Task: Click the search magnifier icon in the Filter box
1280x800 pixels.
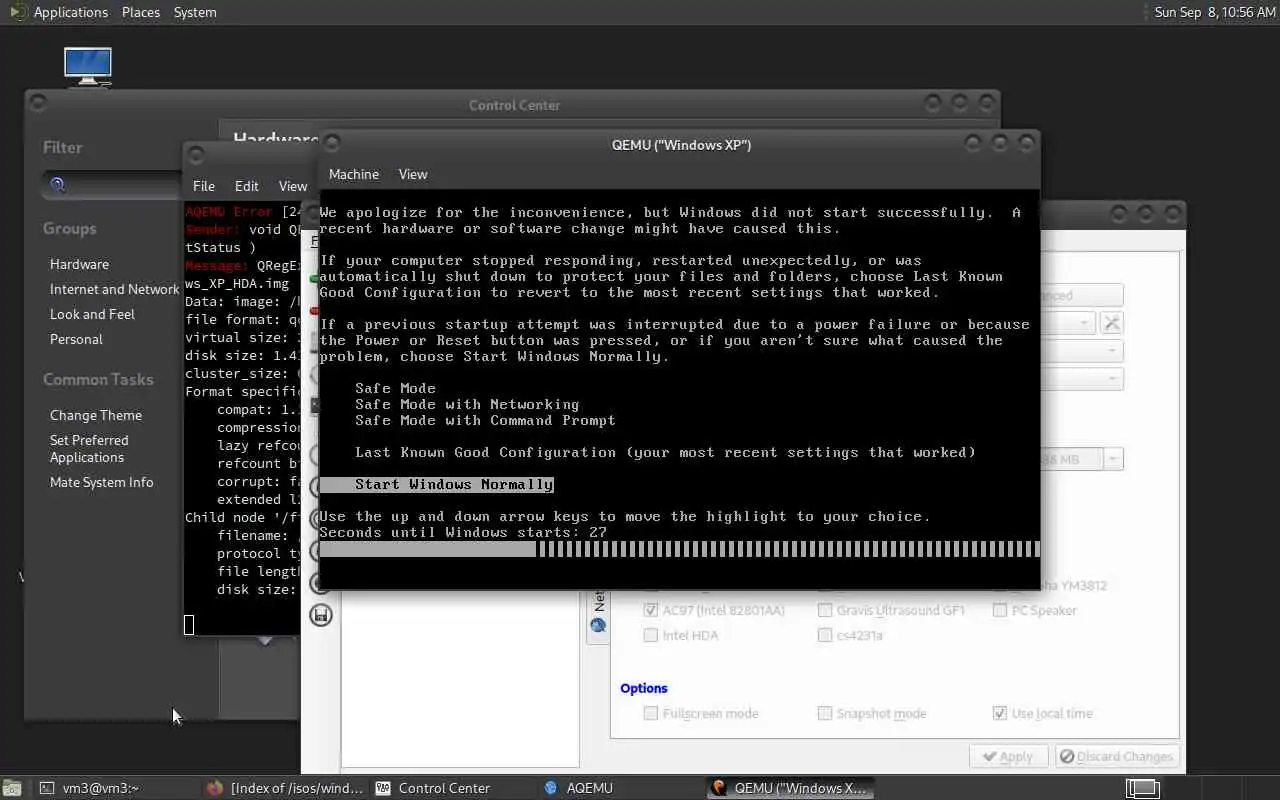Action: click(58, 184)
